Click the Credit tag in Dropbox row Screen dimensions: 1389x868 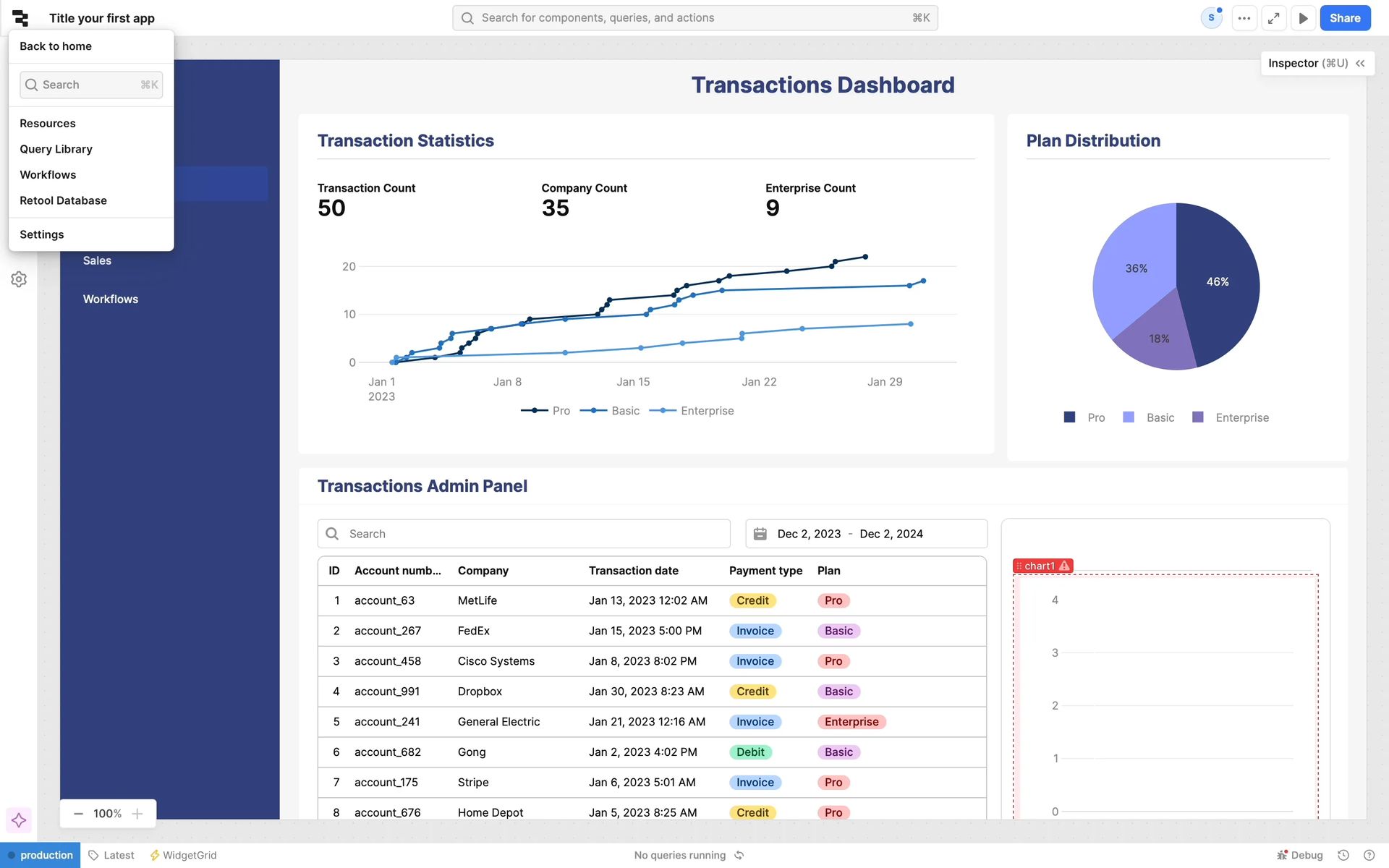(x=752, y=692)
